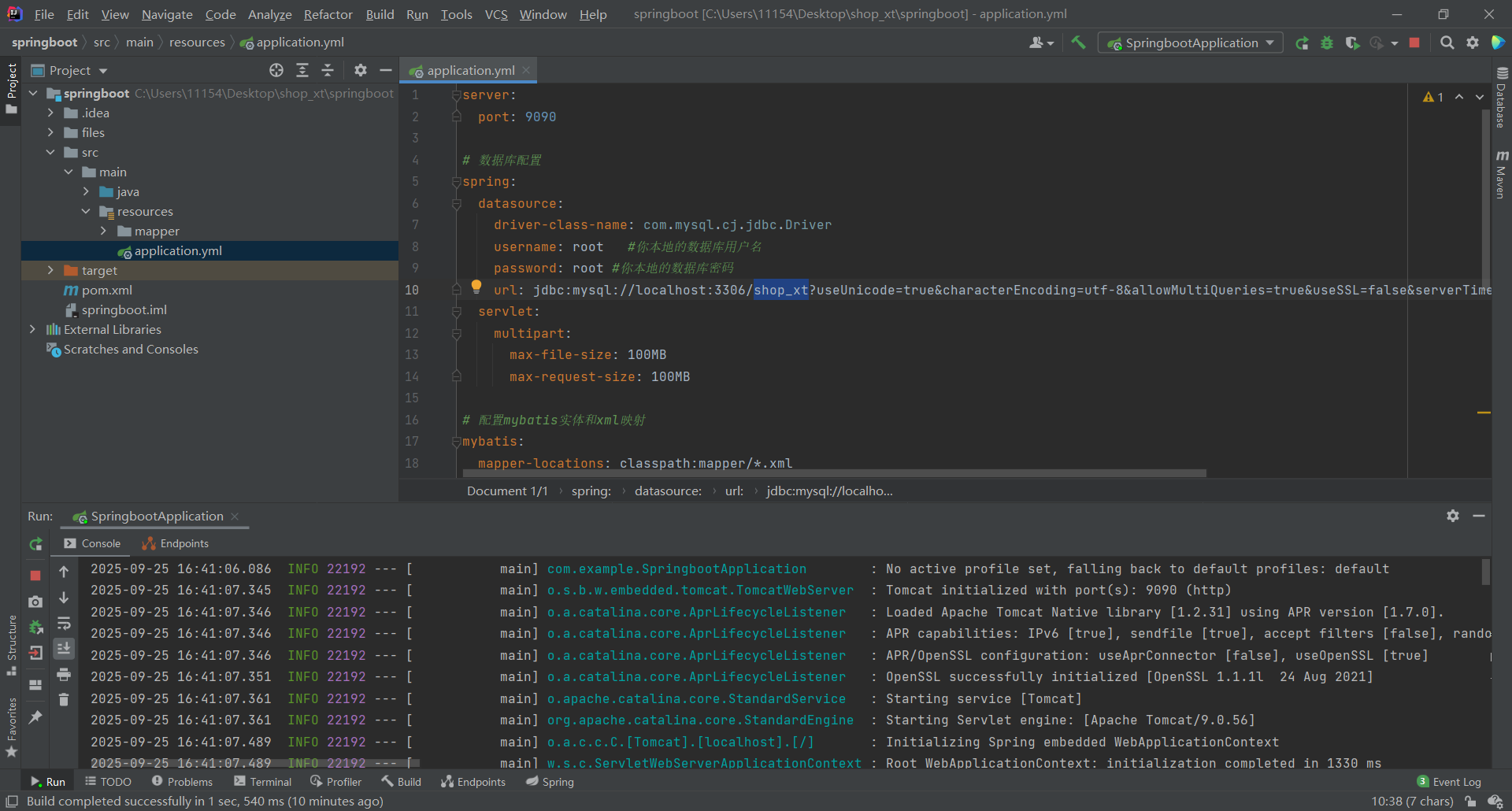This screenshot has height=811, width=1512.
Task: Clear console output with the trash icon
Action: 64,699
